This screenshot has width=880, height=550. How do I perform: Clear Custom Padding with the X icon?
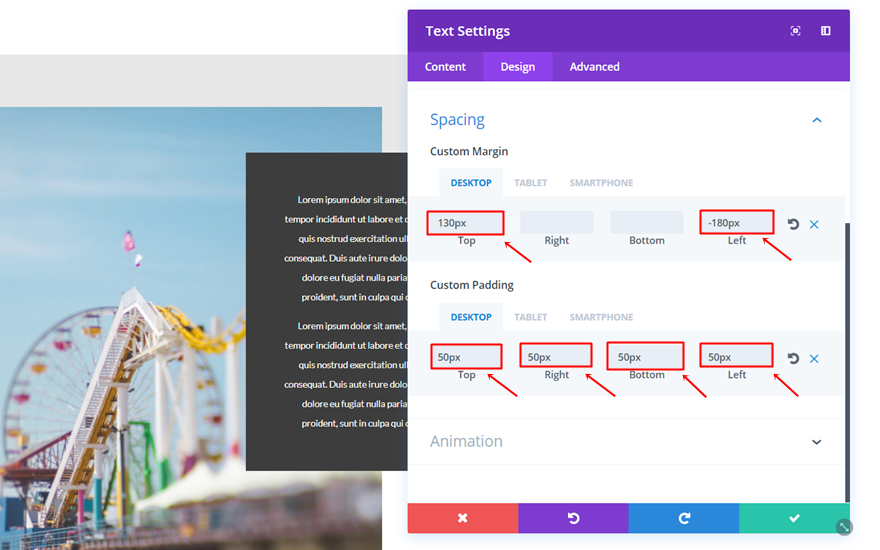(814, 359)
